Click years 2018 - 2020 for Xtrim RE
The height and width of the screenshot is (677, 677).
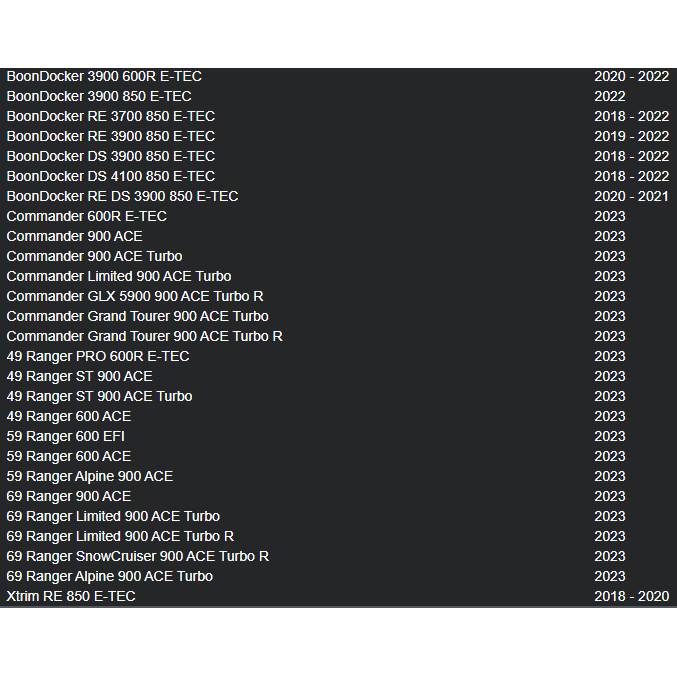tap(632, 596)
